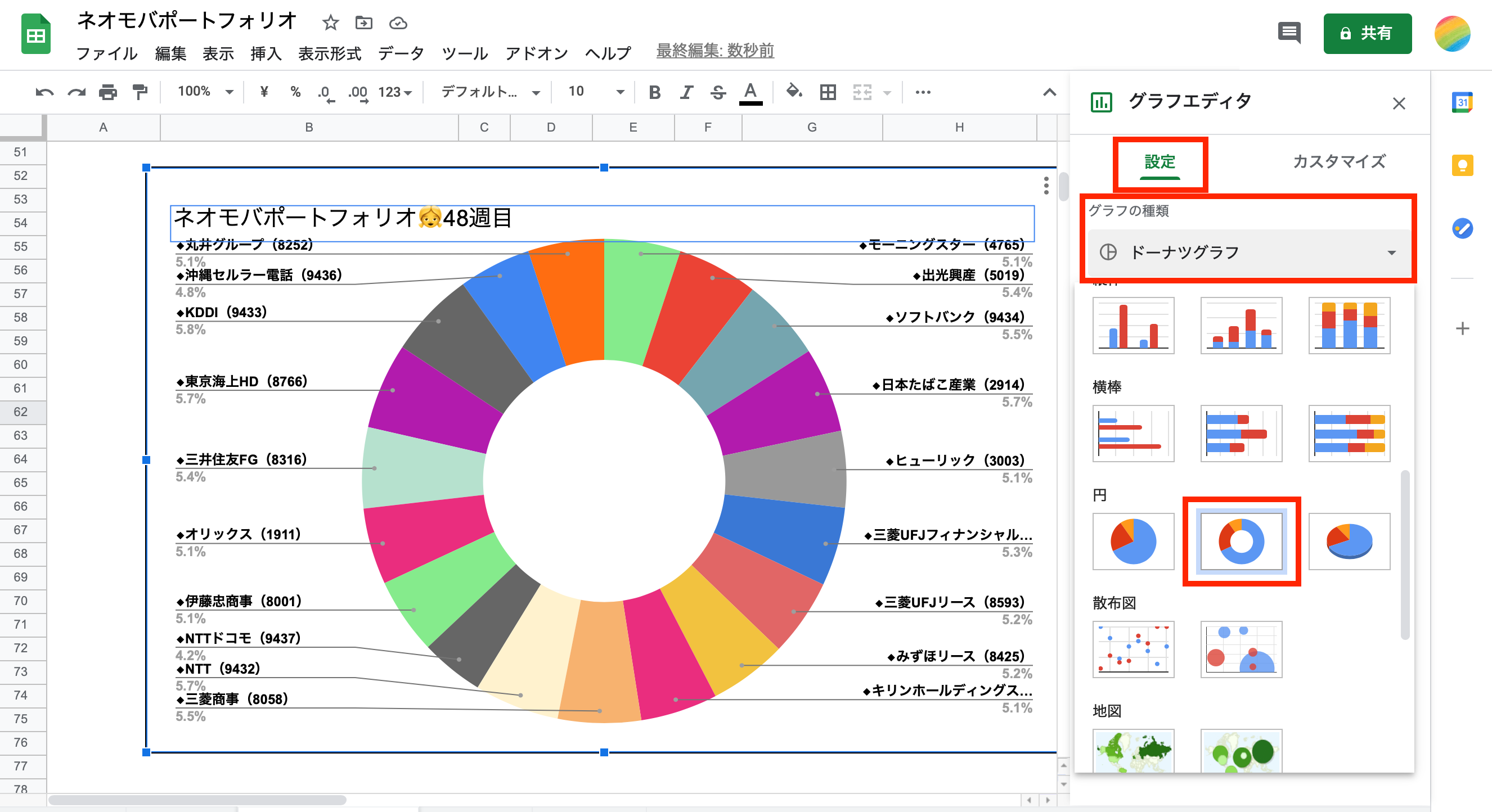Screen dimensions: 1492x812
Task: Select column B header
Action: (309, 127)
